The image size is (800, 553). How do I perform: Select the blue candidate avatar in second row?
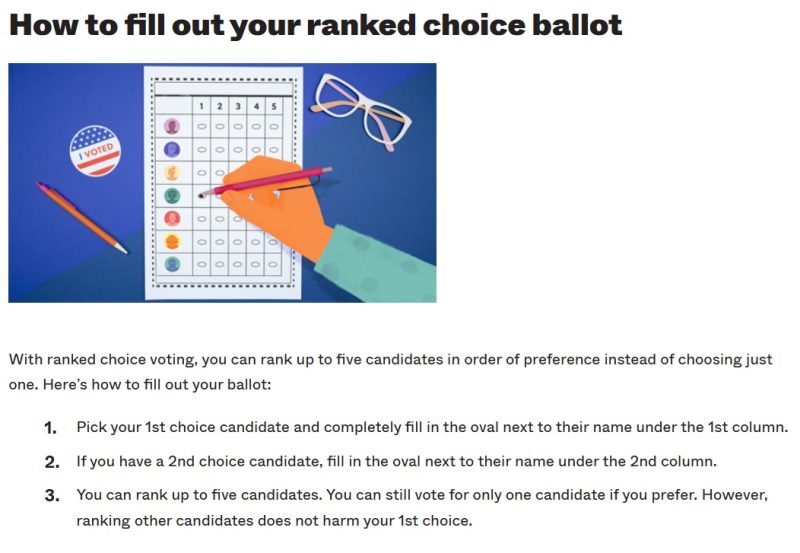[x=172, y=149]
